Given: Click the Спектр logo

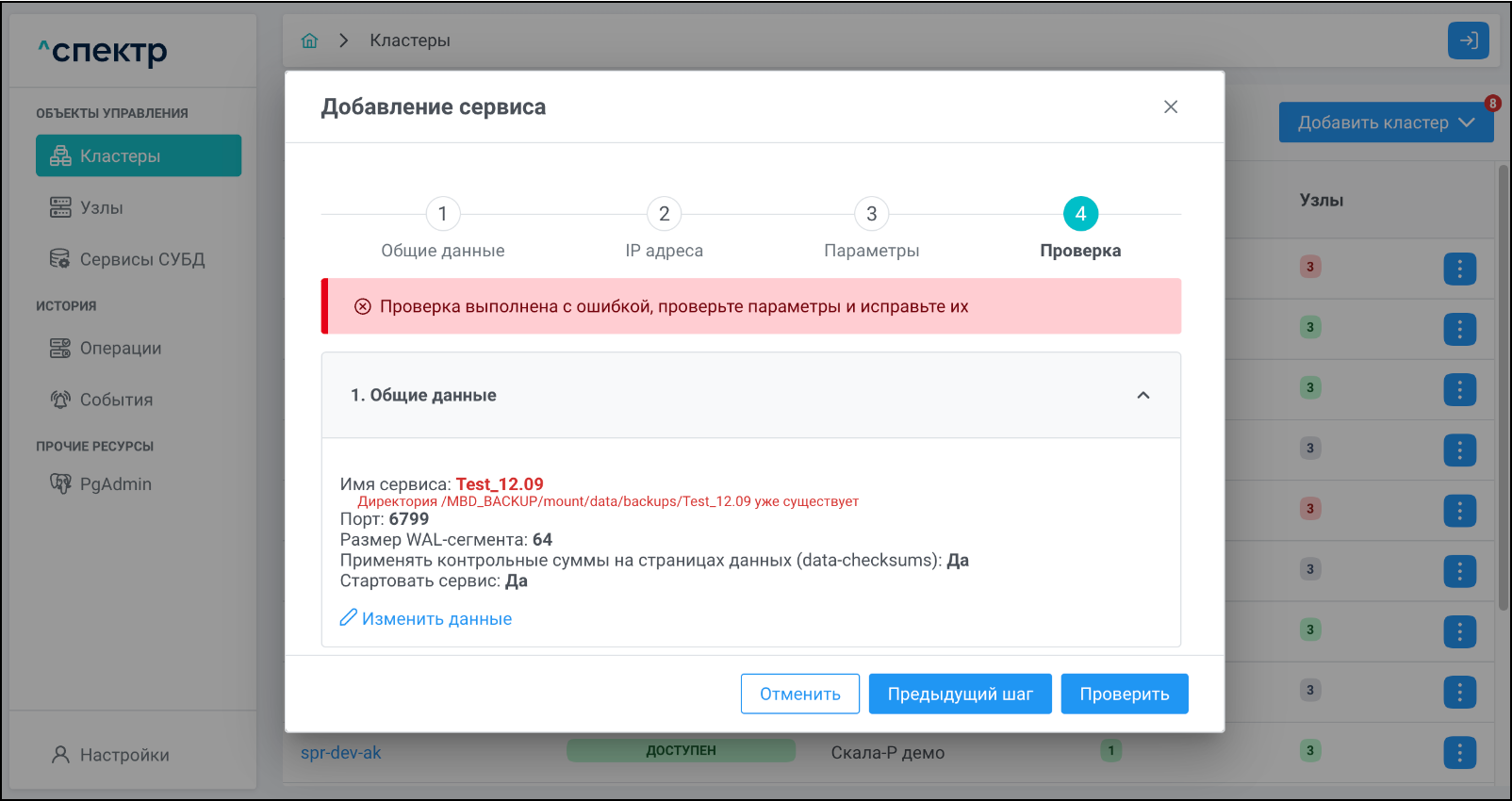Looking at the screenshot, I should (103, 50).
